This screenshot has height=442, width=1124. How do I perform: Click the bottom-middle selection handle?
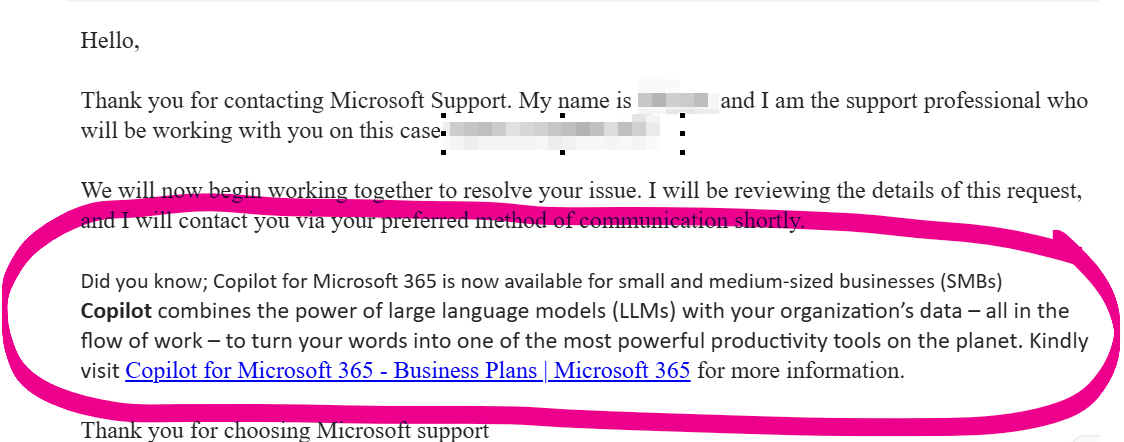(x=562, y=153)
